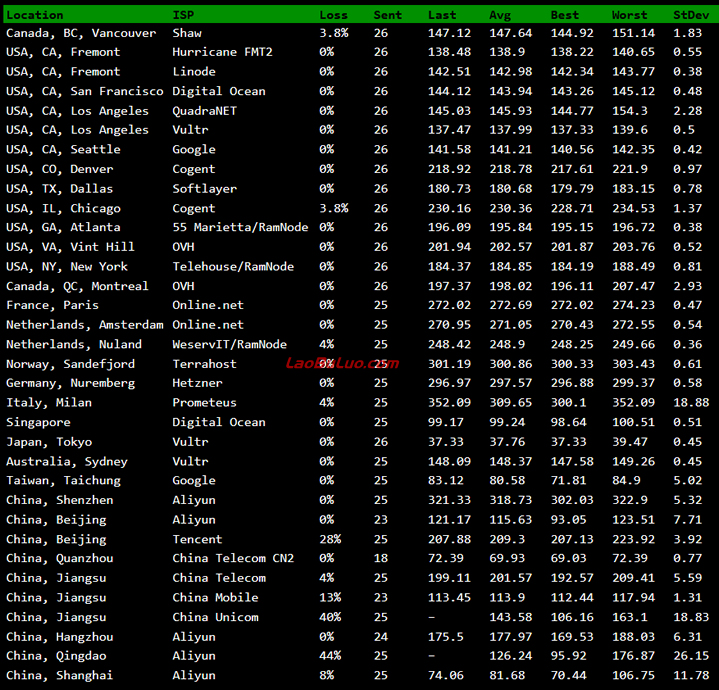Click the 8% loss for Shanghai
The height and width of the screenshot is (690, 719).
coord(326,675)
